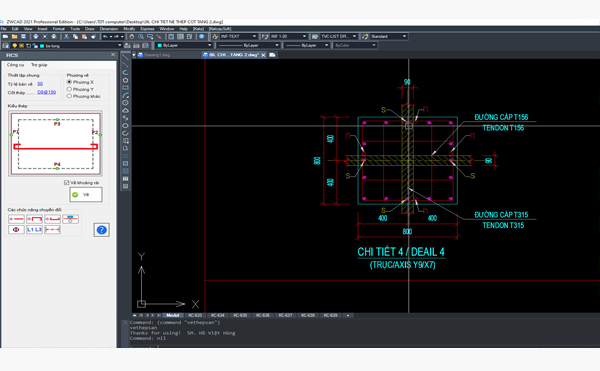
Task: Select the straight rebar conversion icon
Action: [x=16, y=219]
